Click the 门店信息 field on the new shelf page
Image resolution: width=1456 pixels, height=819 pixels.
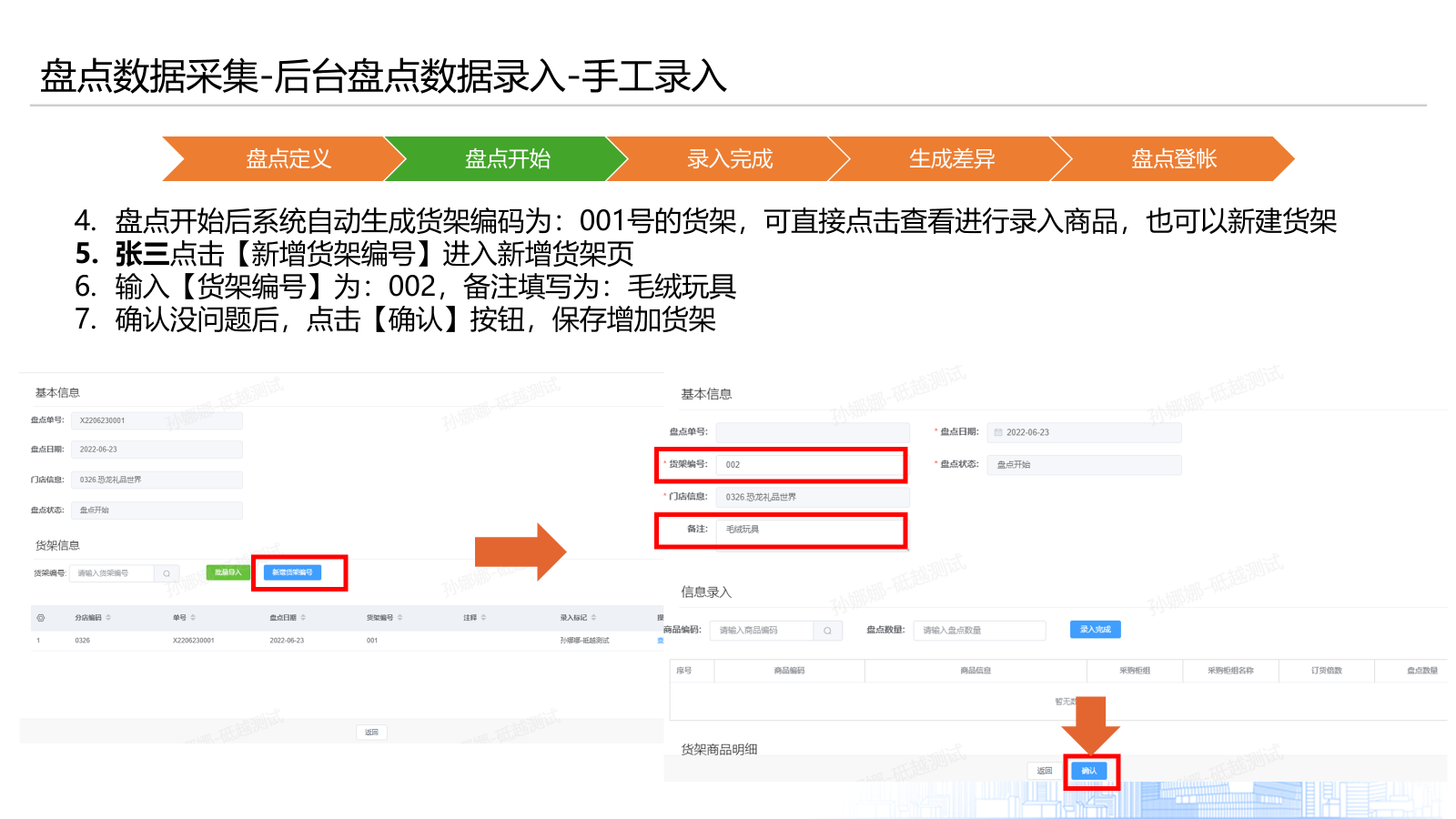pos(813,497)
